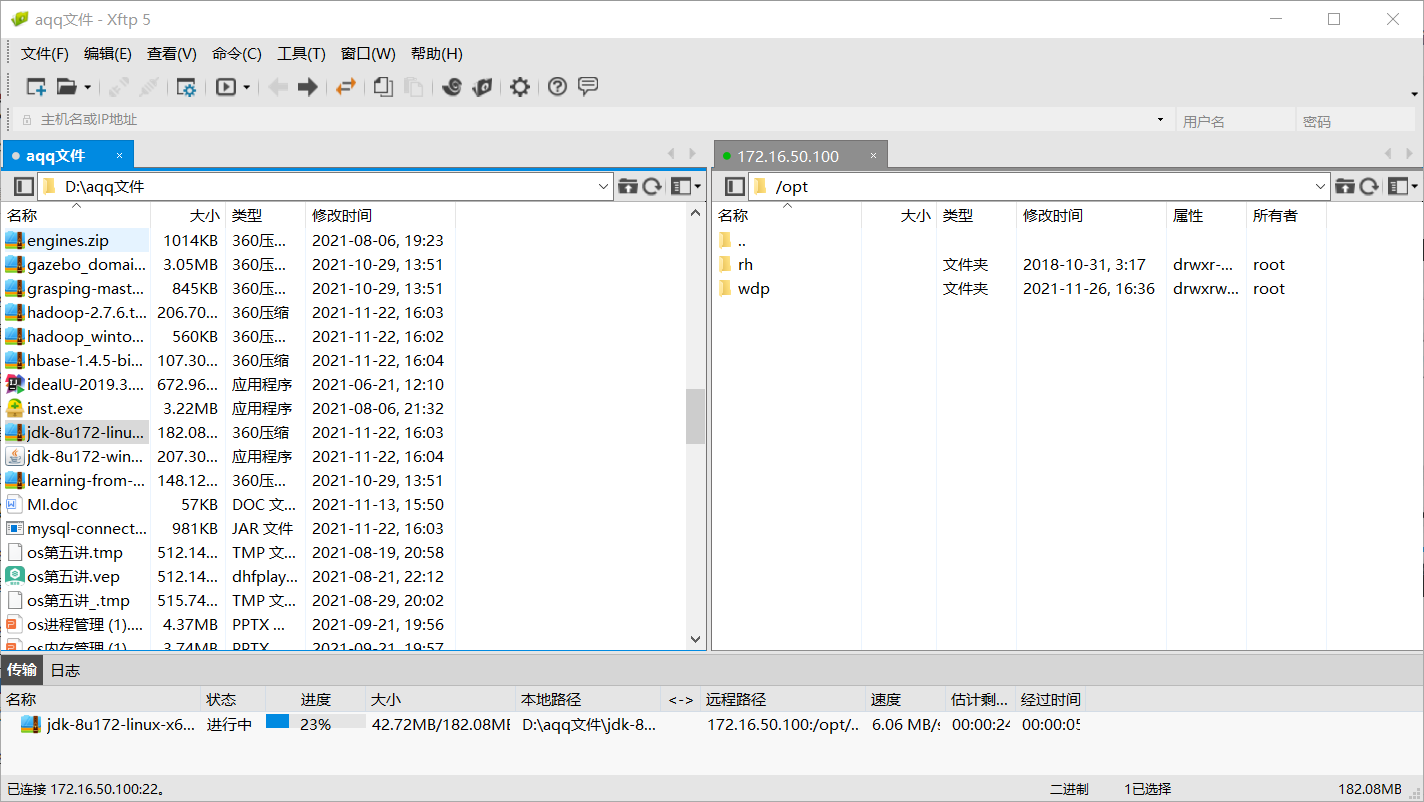This screenshot has height=802, width=1424.
Task: Open session properties icon with gear
Action: click(x=186, y=87)
